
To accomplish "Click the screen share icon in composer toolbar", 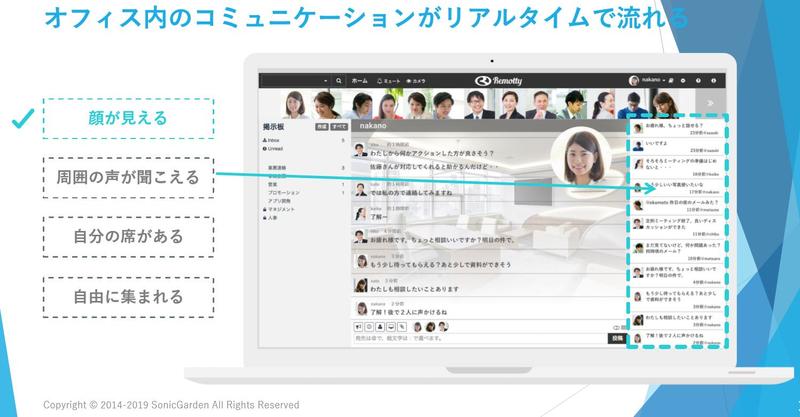I will [x=391, y=327].
